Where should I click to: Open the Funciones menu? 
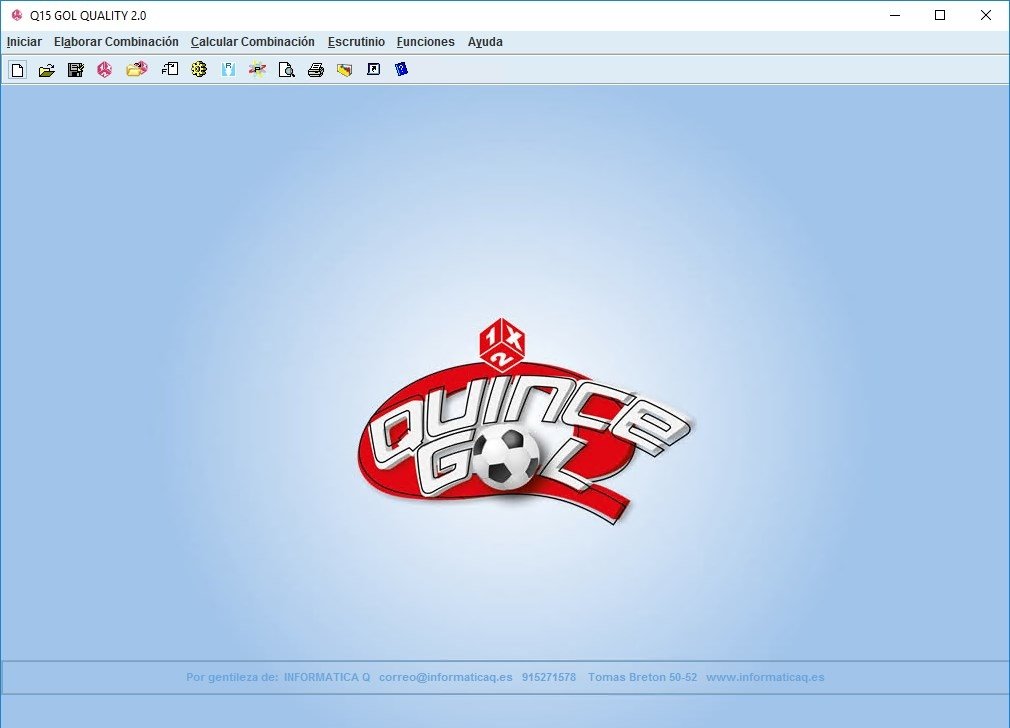coord(426,42)
